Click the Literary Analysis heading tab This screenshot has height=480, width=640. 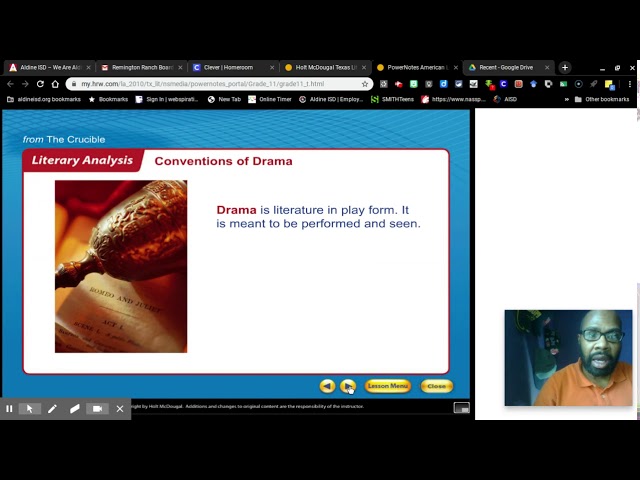coord(82,160)
